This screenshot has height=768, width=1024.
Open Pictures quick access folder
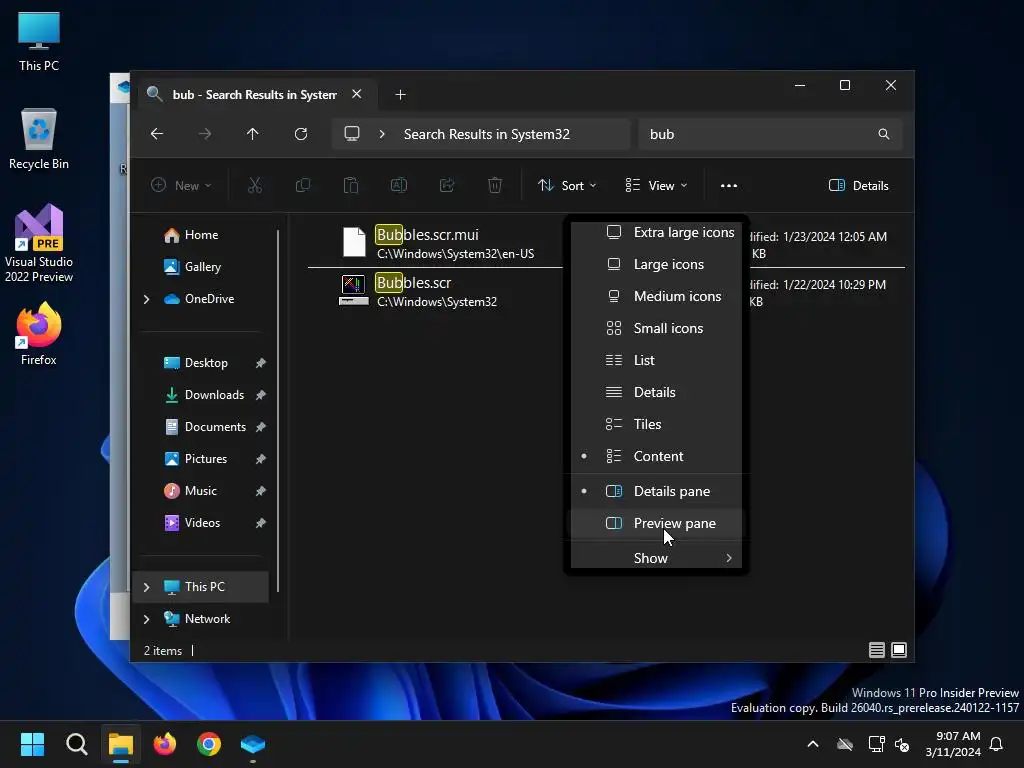pyautogui.click(x=201, y=458)
